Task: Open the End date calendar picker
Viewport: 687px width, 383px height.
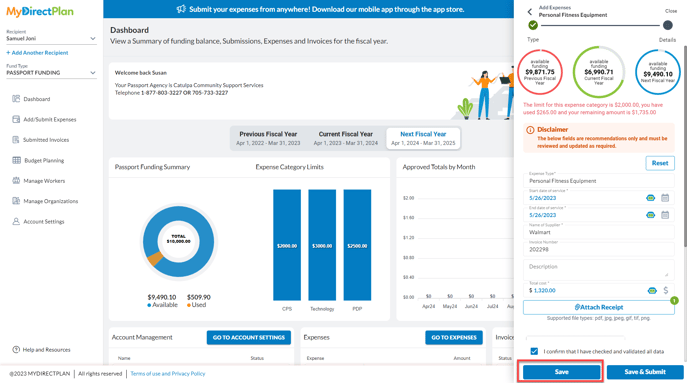Action: tap(665, 215)
